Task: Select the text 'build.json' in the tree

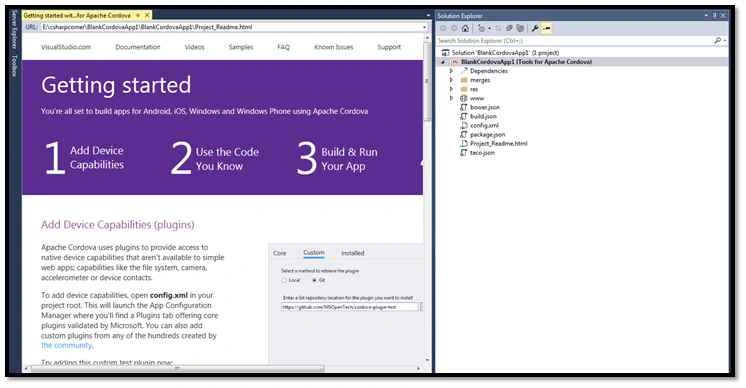Action: tap(483, 116)
